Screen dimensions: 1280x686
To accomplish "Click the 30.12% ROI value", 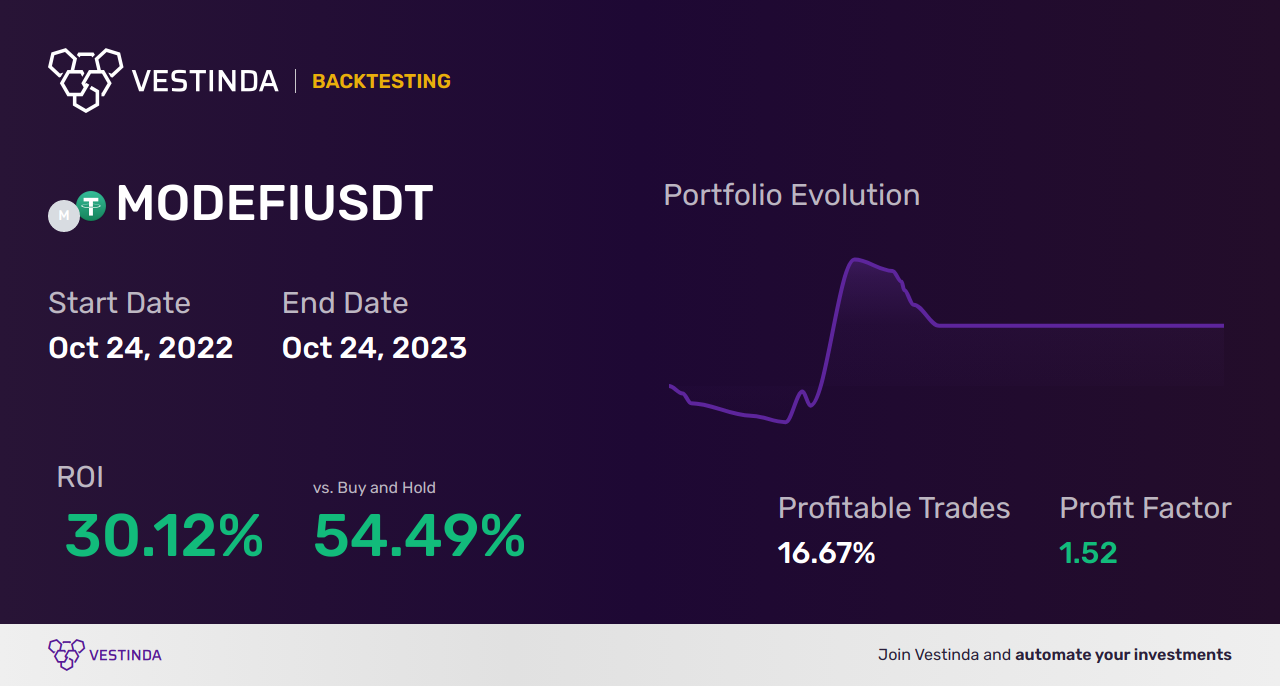I will [x=165, y=537].
